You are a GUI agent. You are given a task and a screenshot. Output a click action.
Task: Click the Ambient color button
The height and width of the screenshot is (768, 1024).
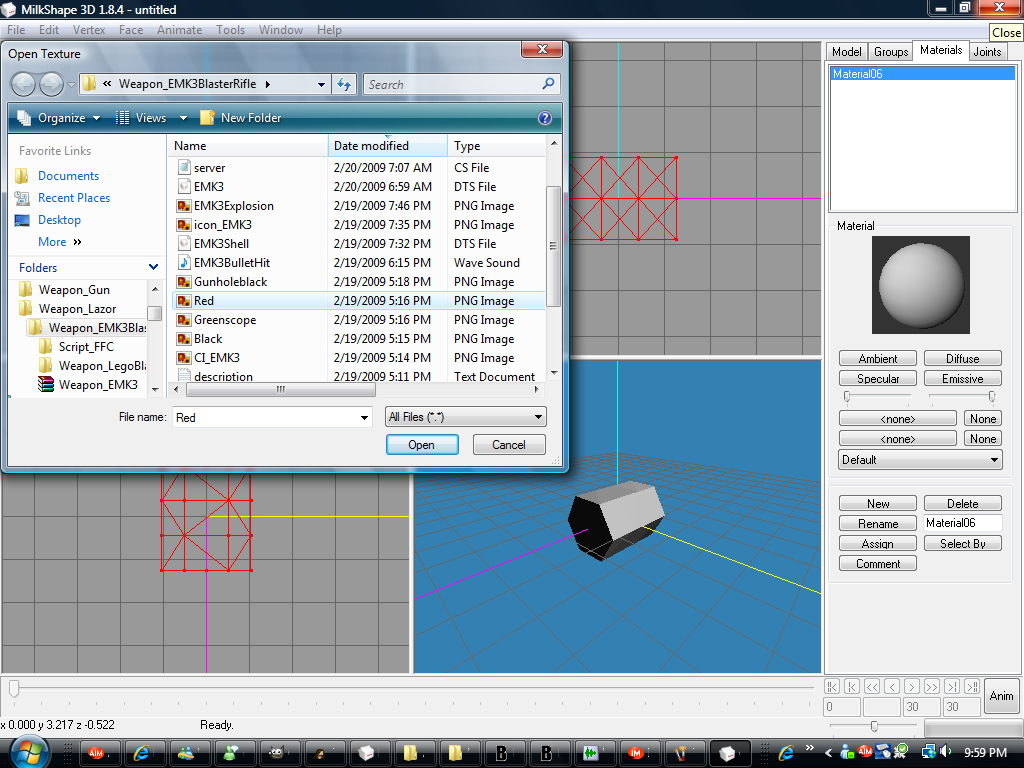tap(878, 359)
